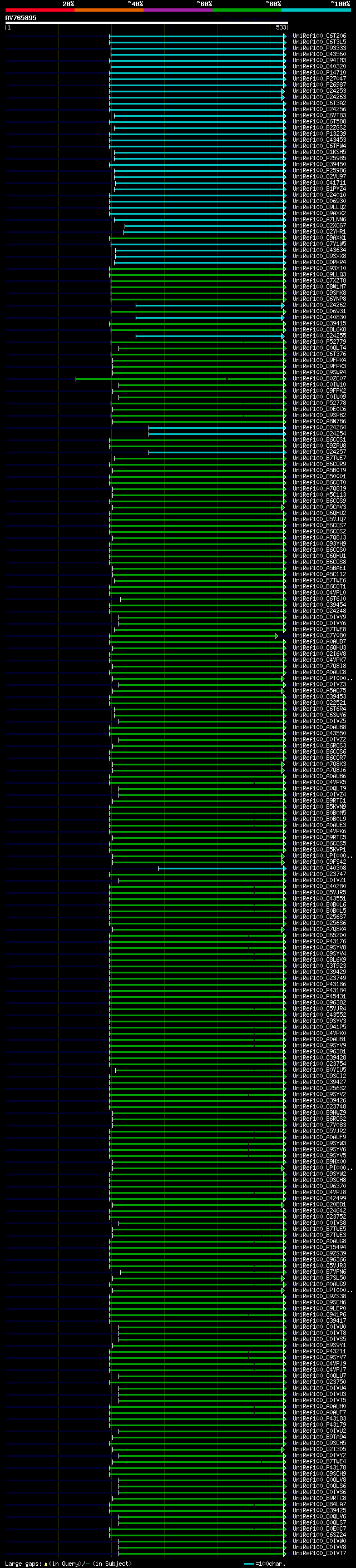Choose entry UniRef100_B7VFN6
Viewport: 356px width, 1568px height.
pos(319,1272)
